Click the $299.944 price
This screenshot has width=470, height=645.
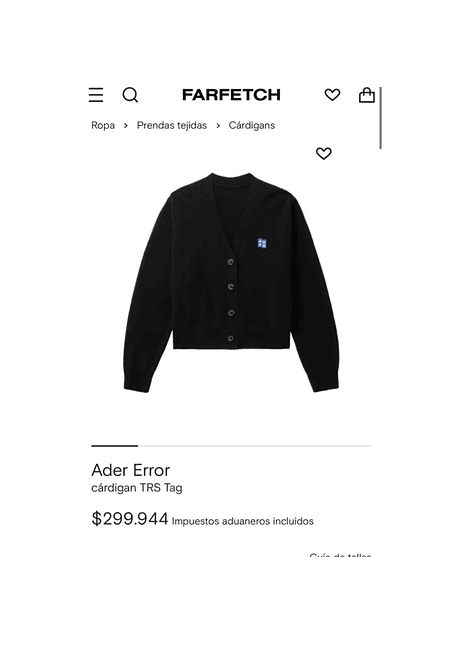(x=130, y=519)
